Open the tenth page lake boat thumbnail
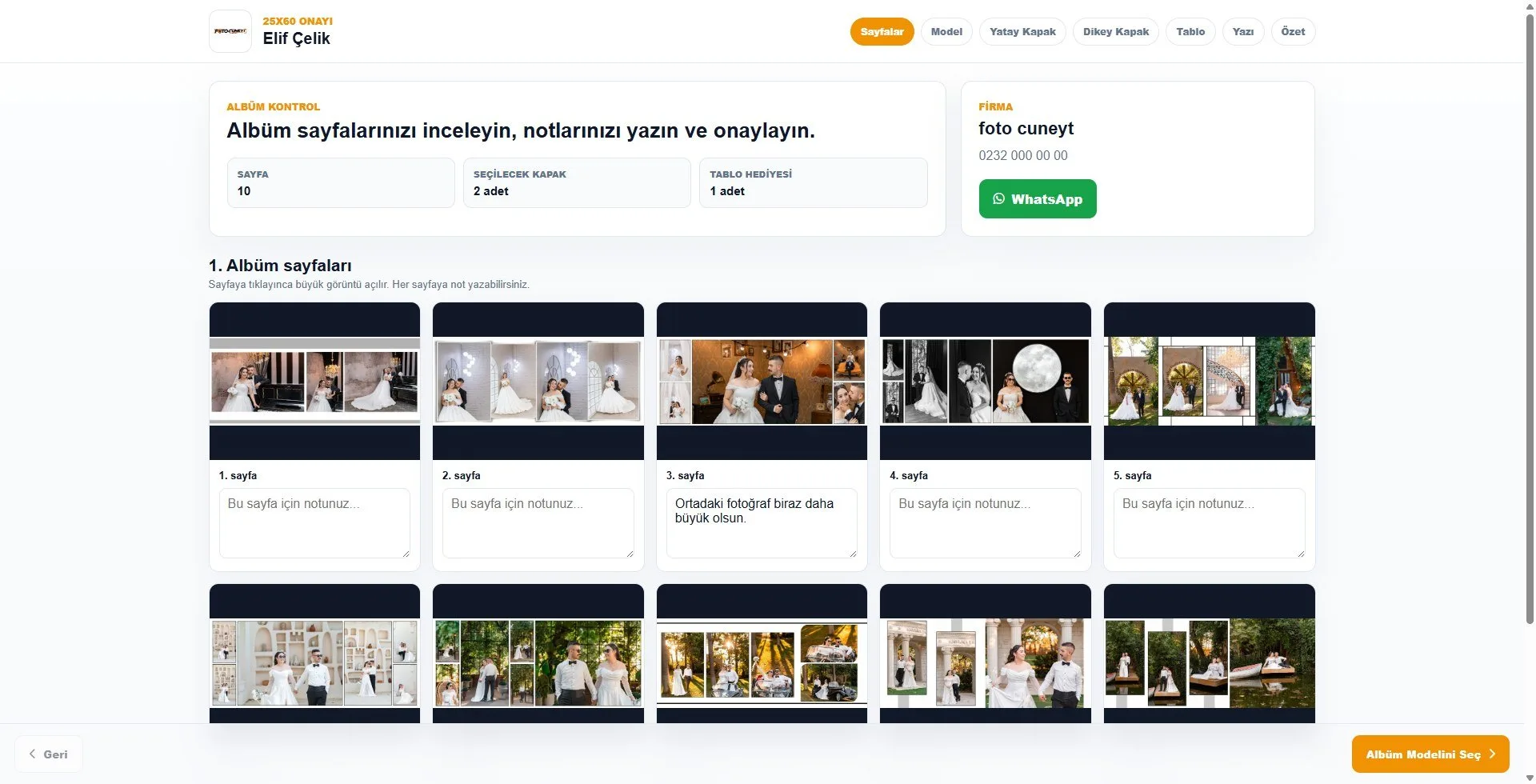This screenshot has height=784, width=1536. tap(1209, 654)
